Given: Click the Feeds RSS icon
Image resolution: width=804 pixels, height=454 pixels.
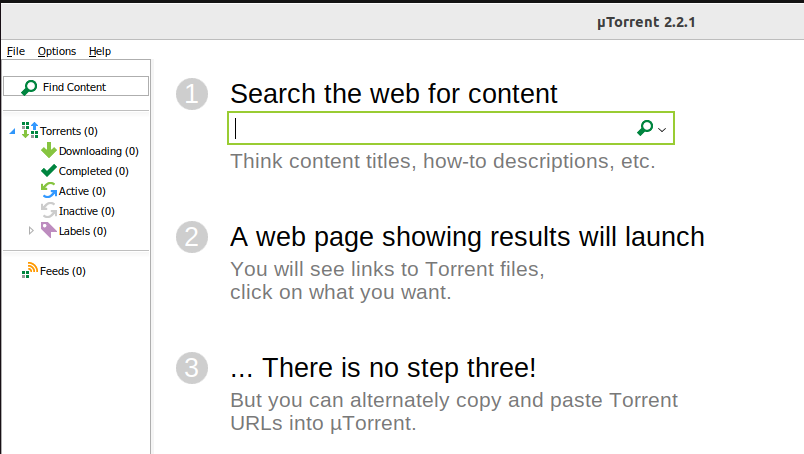Looking at the screenshot, I should (x=30, y=270).
